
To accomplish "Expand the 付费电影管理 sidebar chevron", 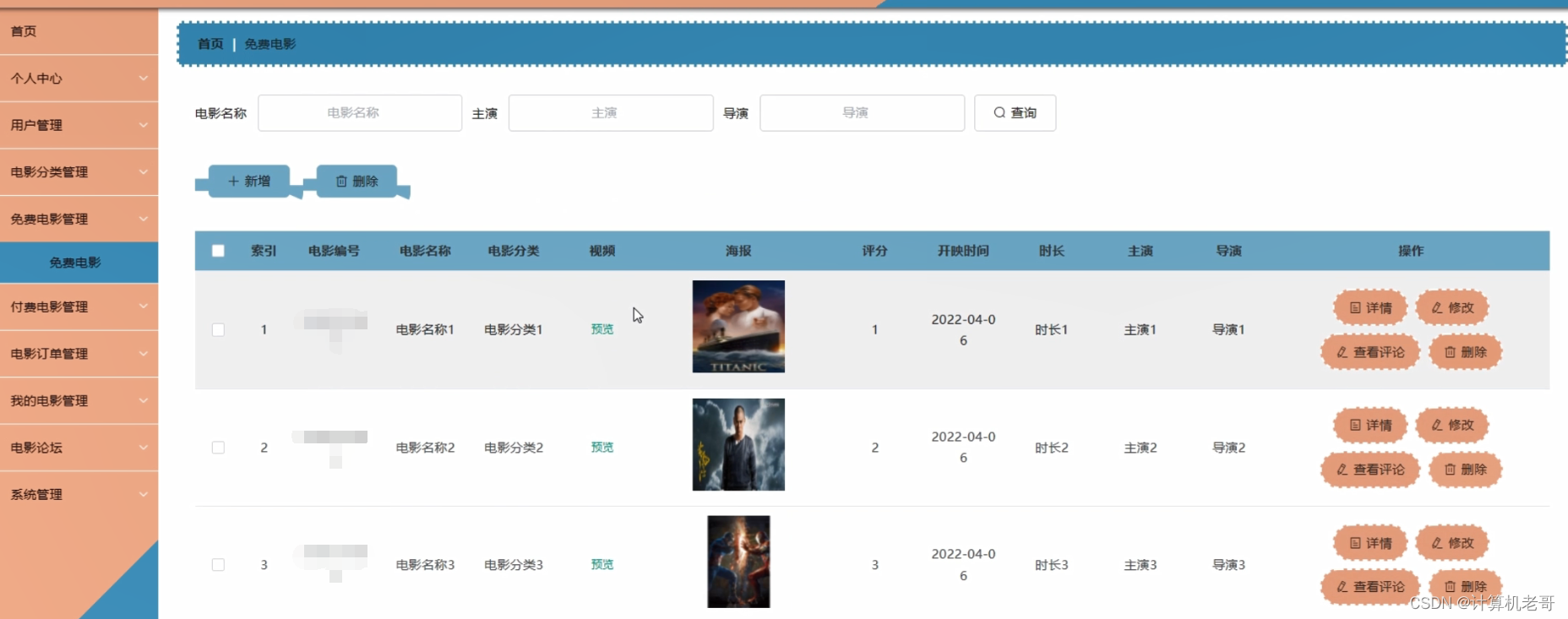I will click(x=143, y=307).
